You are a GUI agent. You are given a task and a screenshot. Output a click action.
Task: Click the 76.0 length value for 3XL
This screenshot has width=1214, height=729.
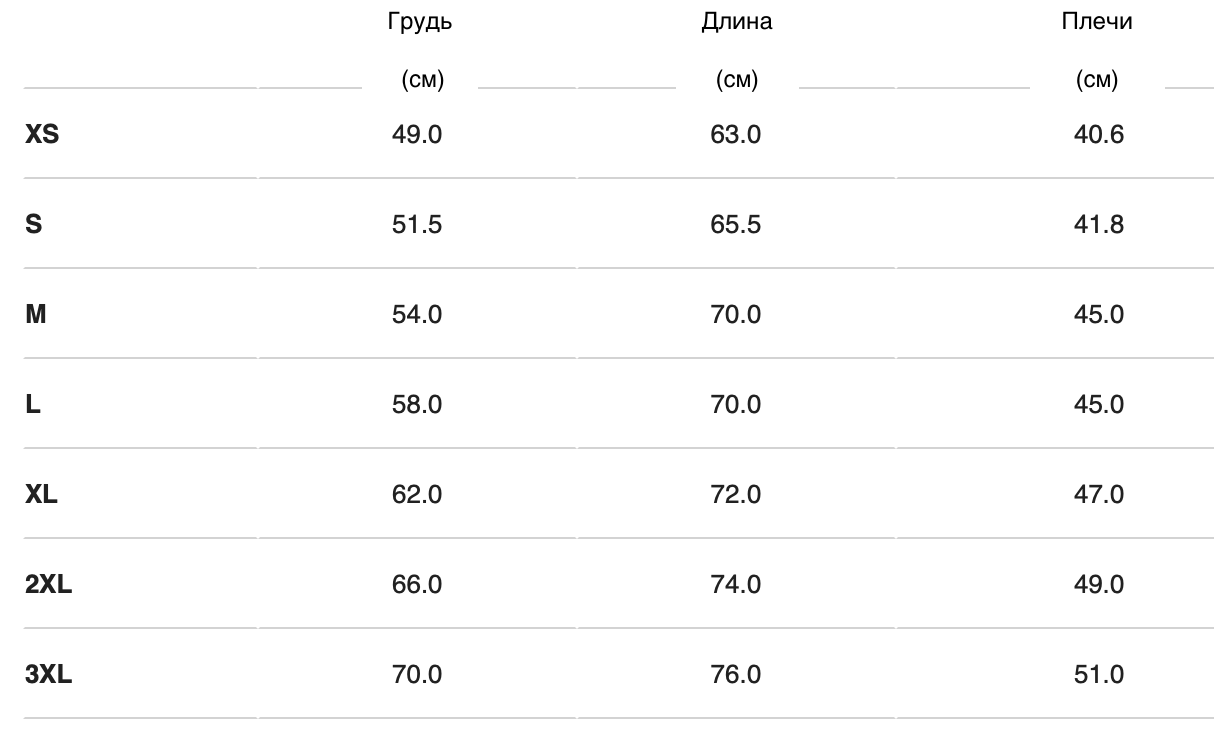pos(735,675)
